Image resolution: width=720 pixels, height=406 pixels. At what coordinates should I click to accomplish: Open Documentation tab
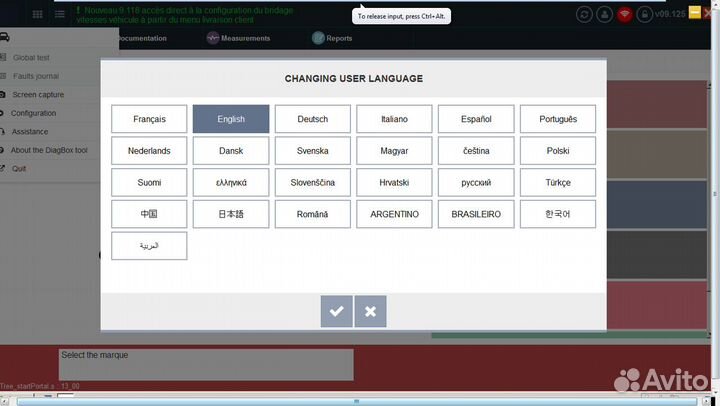(x=142, y=38)
